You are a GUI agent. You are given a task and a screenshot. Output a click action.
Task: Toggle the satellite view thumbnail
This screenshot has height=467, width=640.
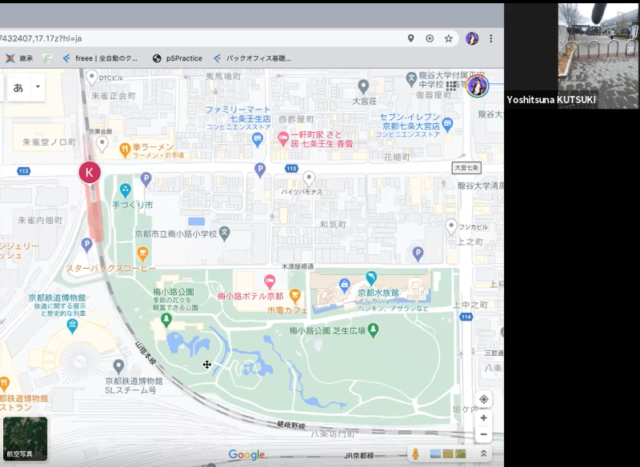coord(25,440)
